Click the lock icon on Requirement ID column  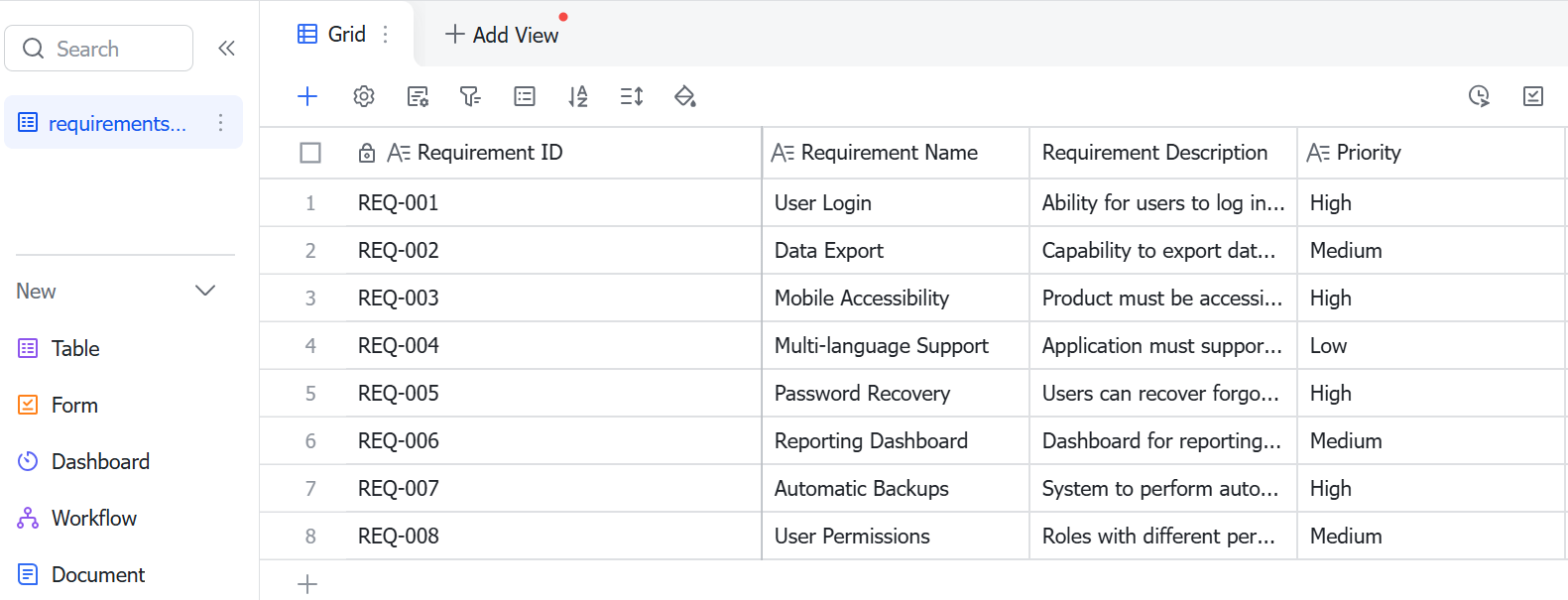point(367,153)
